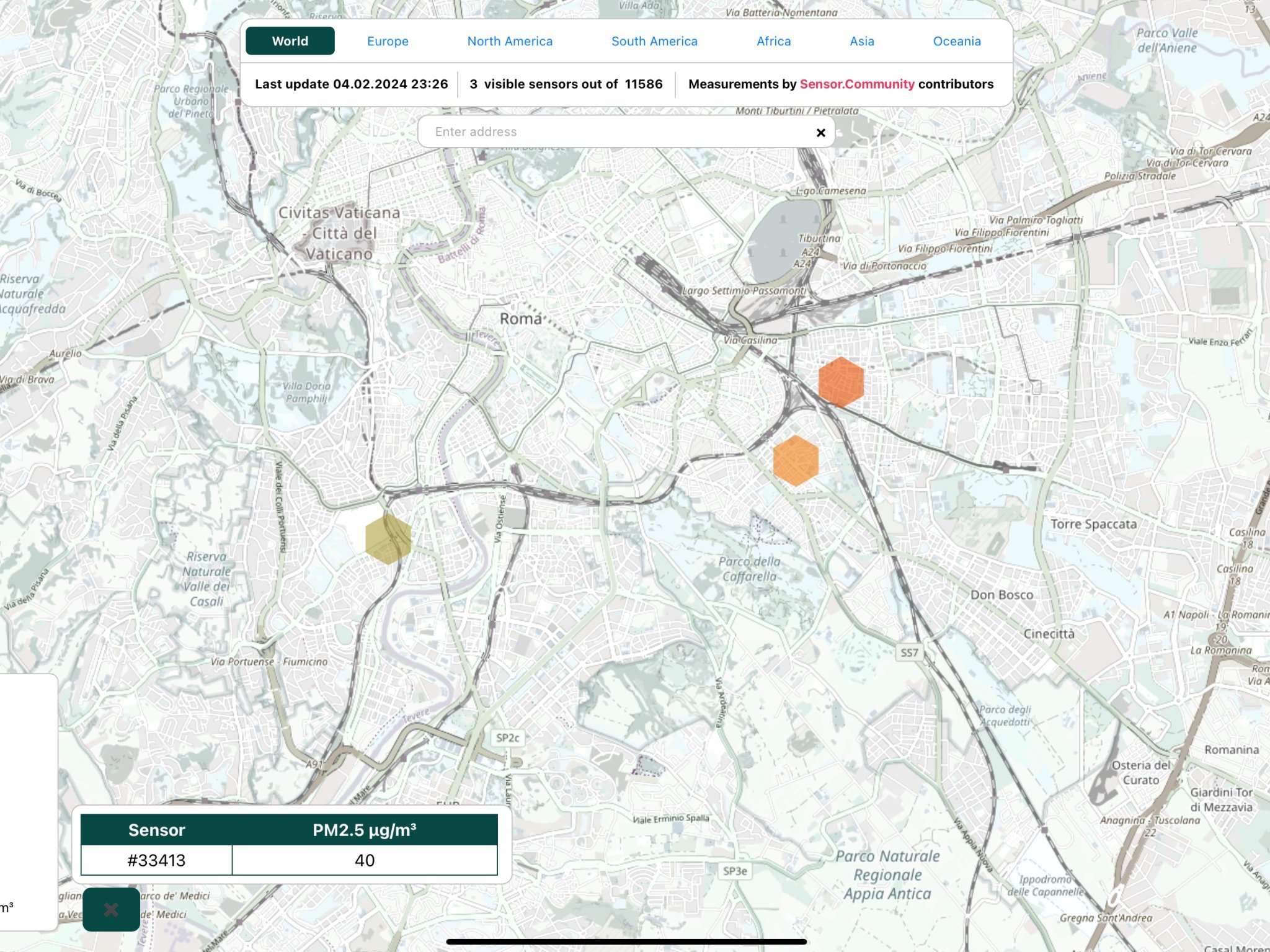Click the olive yellow sensor hexagon
Viewport: 1270px width, 952px height.
point(388,538)
